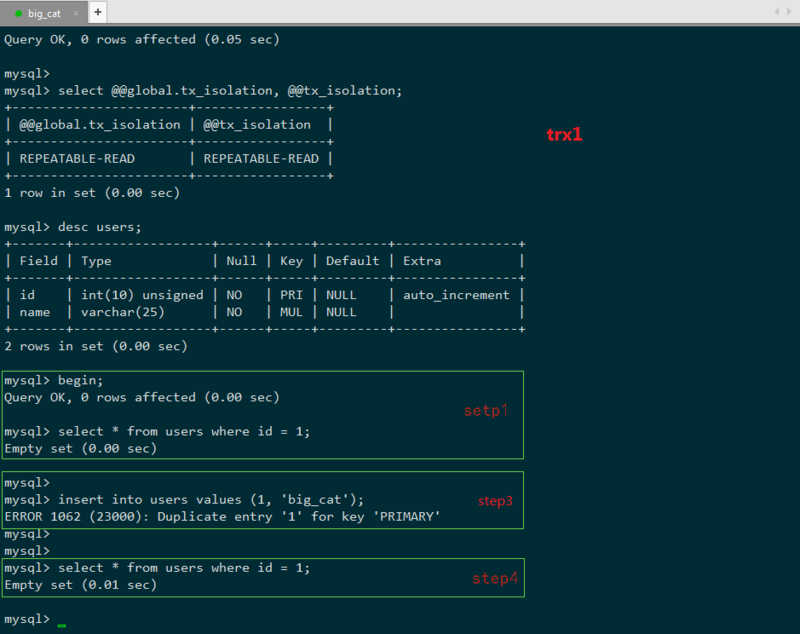The image size is (800, 634).
Task: Click the 'insert into users values' command
Action: (211, 500)
